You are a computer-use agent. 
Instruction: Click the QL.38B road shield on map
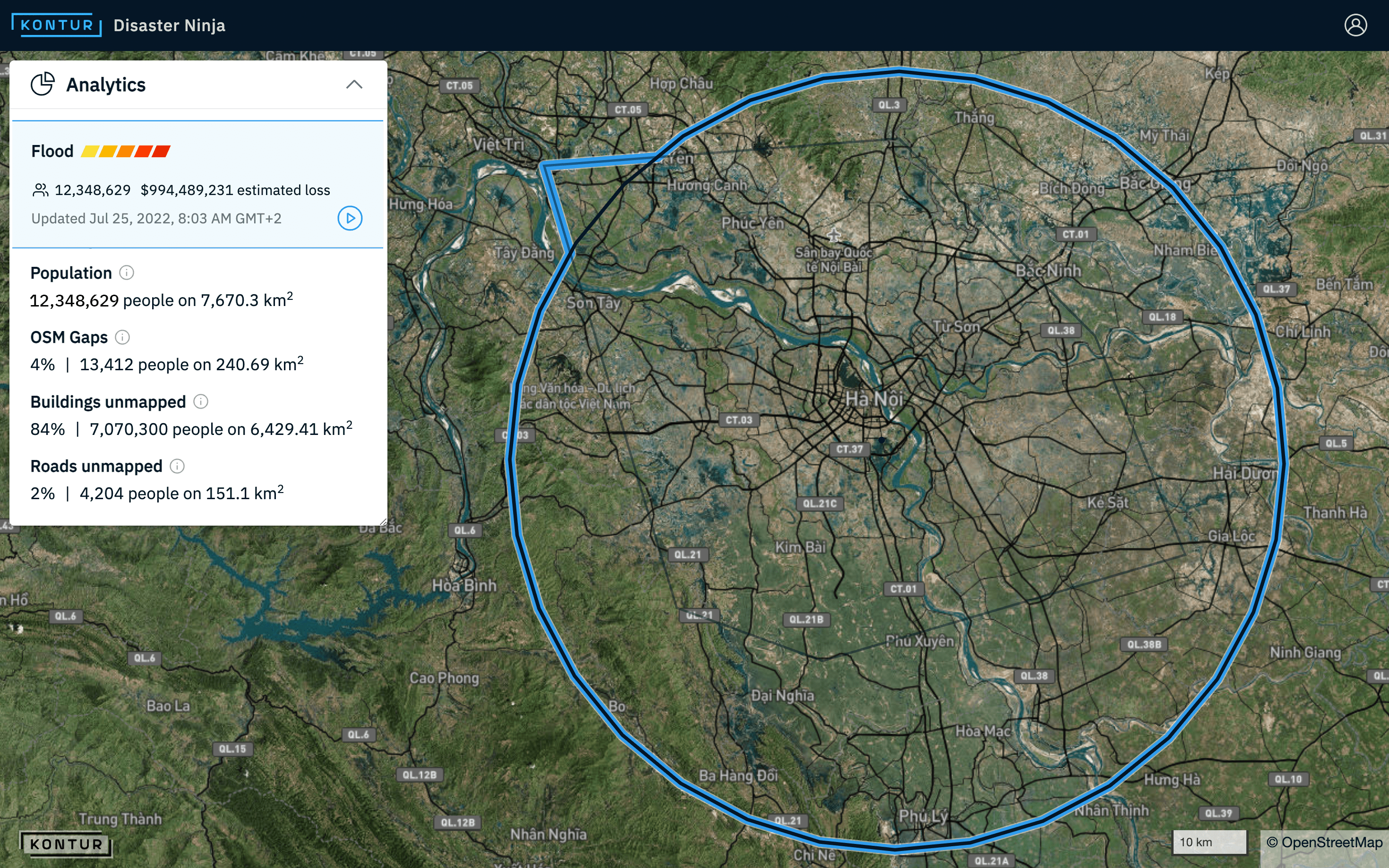[x=1144, y=644]
